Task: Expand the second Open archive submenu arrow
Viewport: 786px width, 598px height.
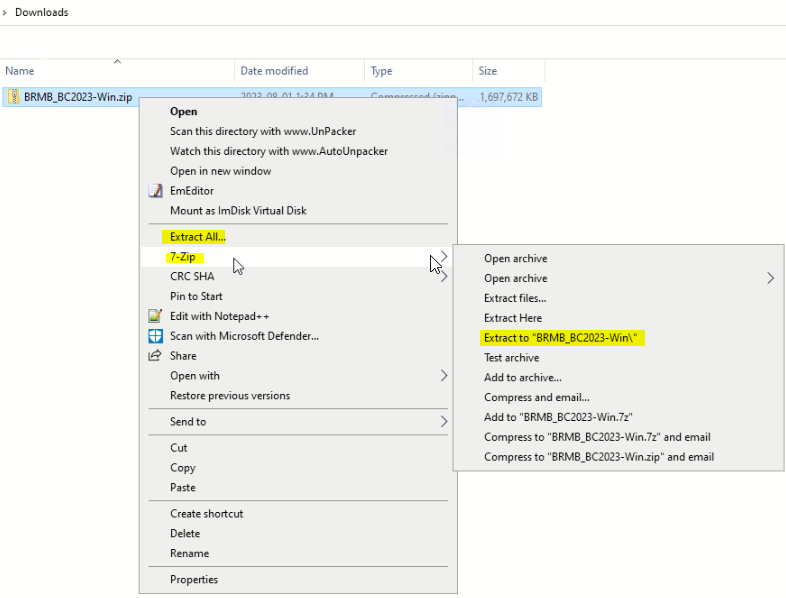Action: coord(770,278)
